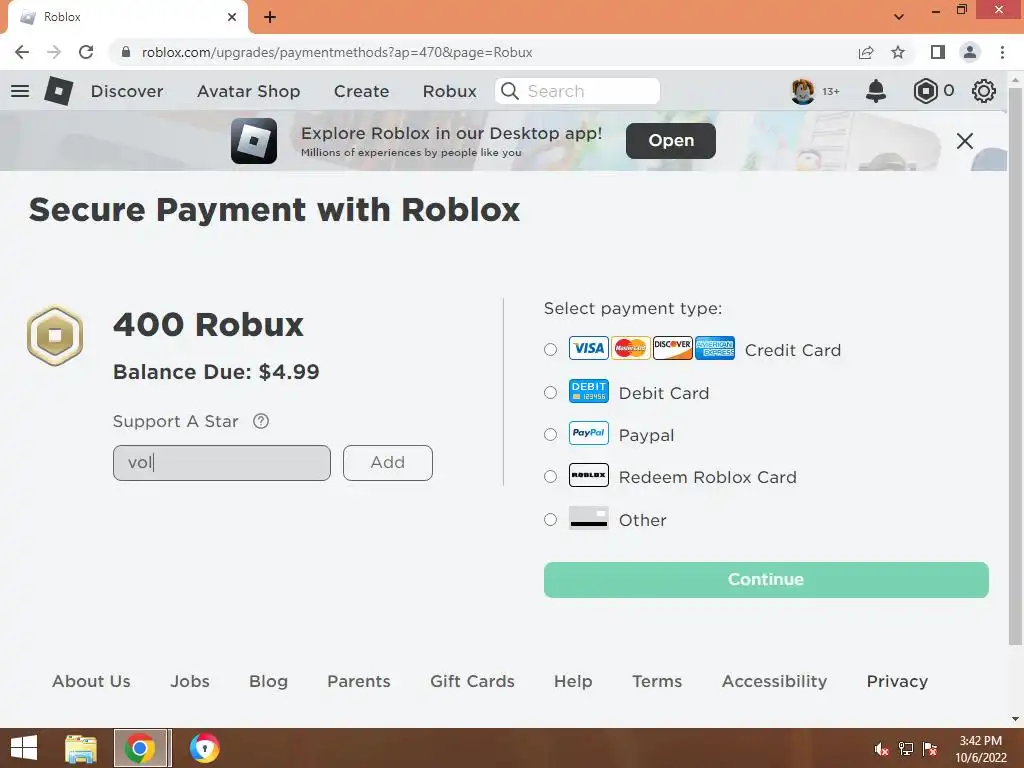Close the Roblox browser tab

[x=232, y=17]
